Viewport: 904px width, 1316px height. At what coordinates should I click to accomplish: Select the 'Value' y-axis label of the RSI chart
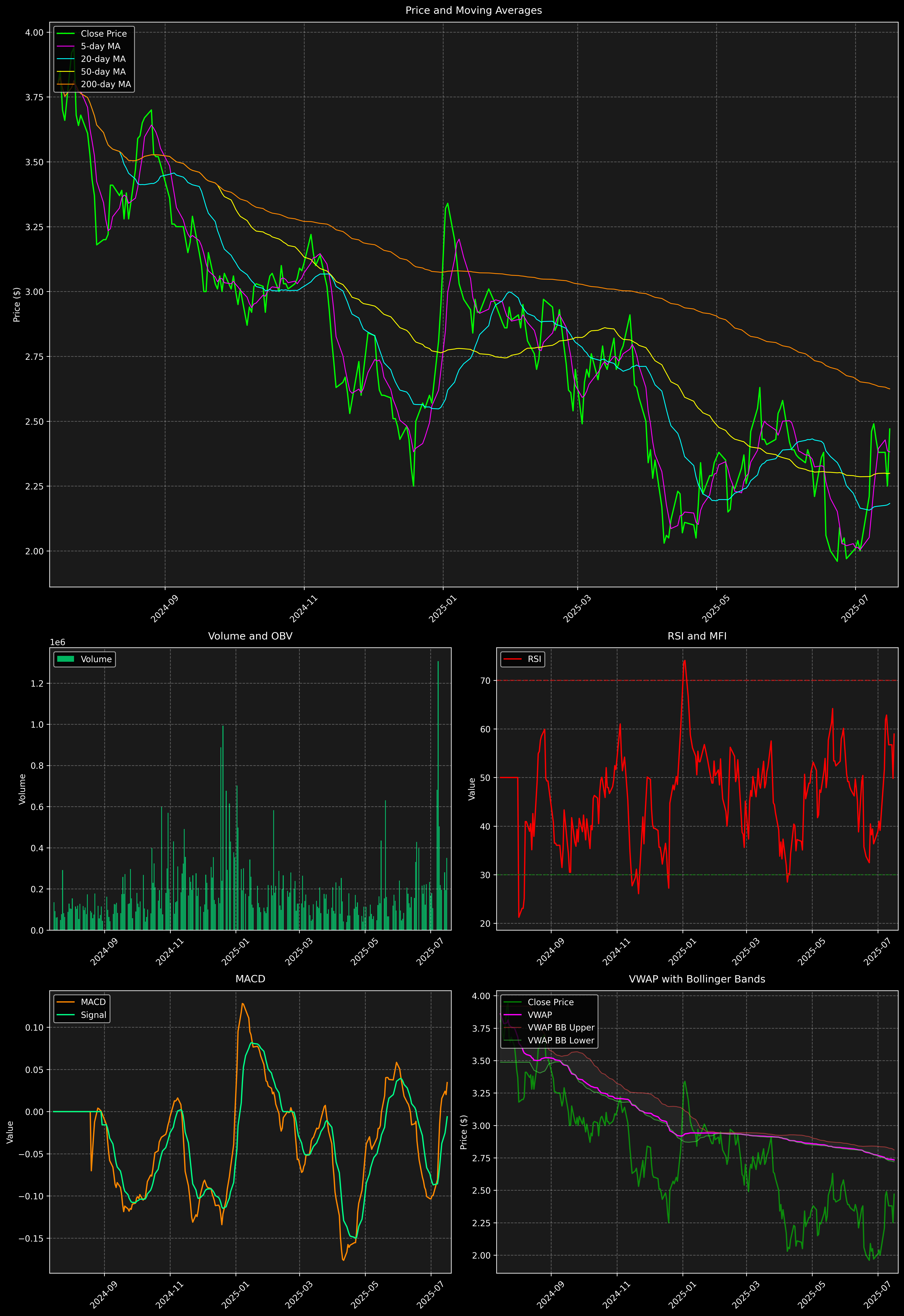(x=472, y=789)
